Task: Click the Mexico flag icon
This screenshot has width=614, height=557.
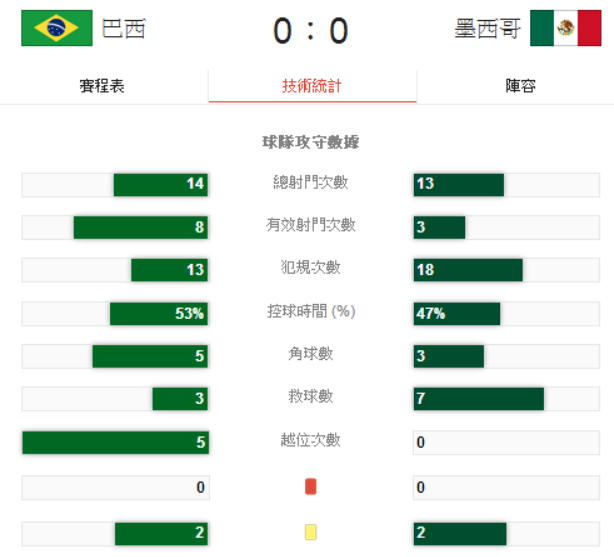Action: [565, 28]
